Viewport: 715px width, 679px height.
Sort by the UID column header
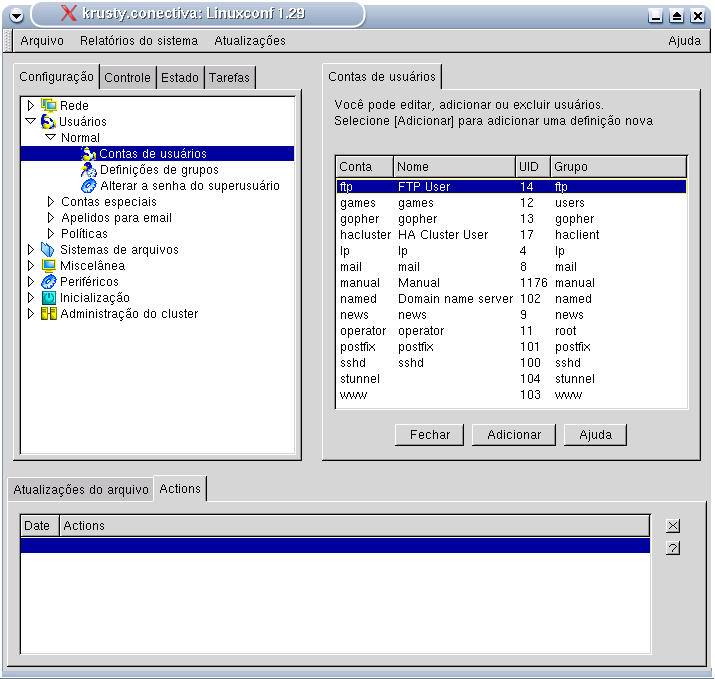click(x=533, y=166)
